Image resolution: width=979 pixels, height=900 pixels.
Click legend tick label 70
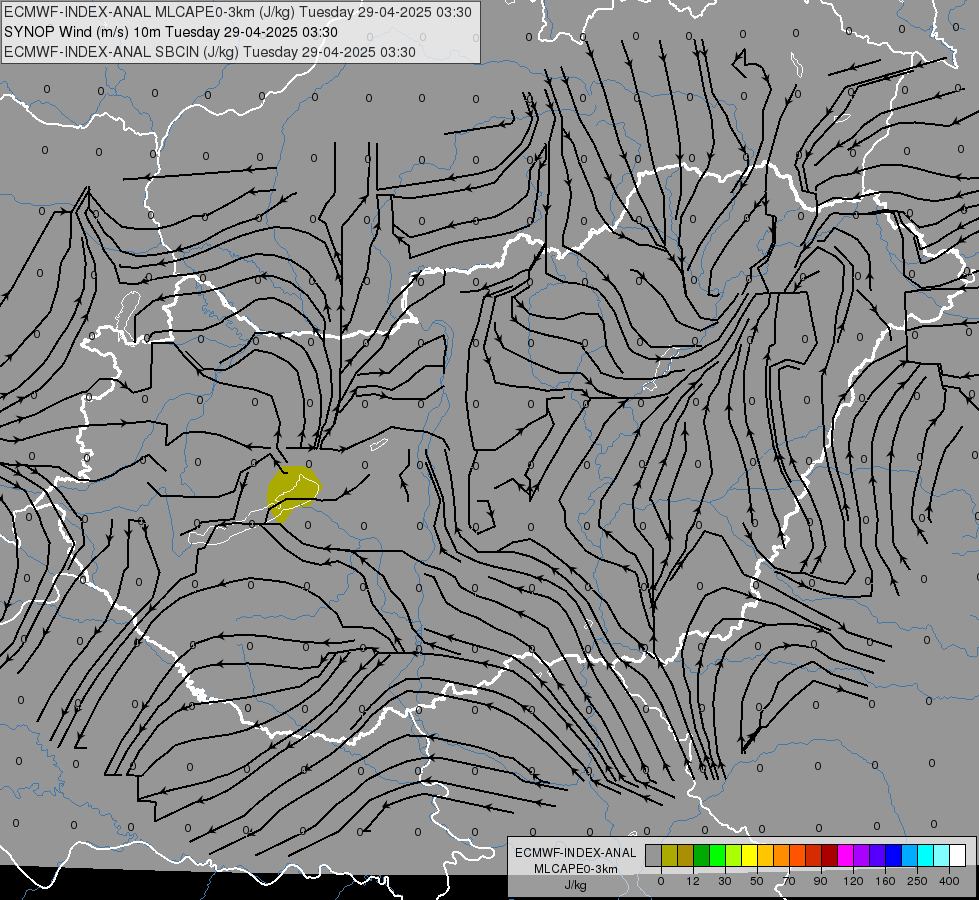point(789,881)
